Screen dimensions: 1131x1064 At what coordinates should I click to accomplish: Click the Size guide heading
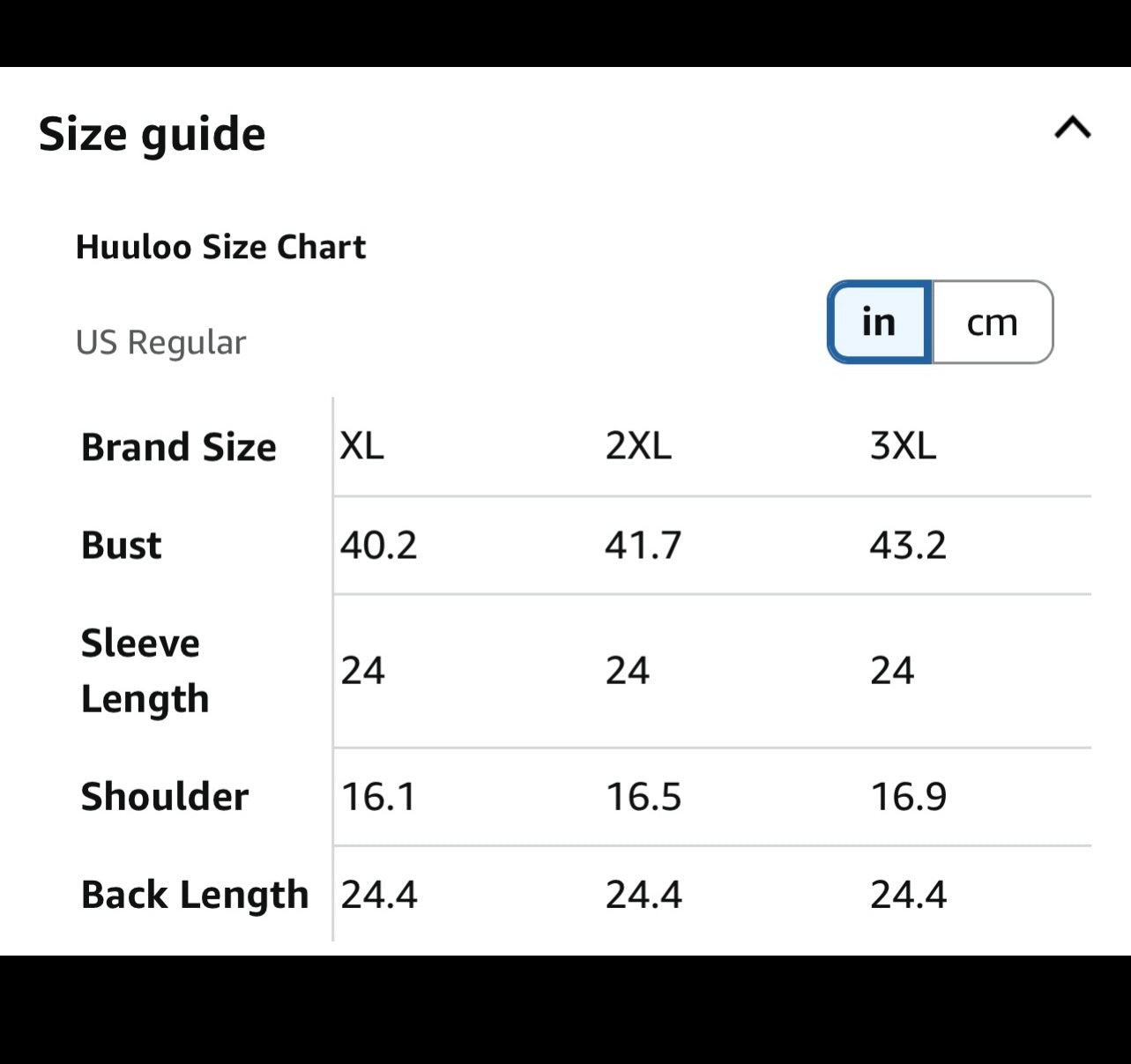[152, 135]
